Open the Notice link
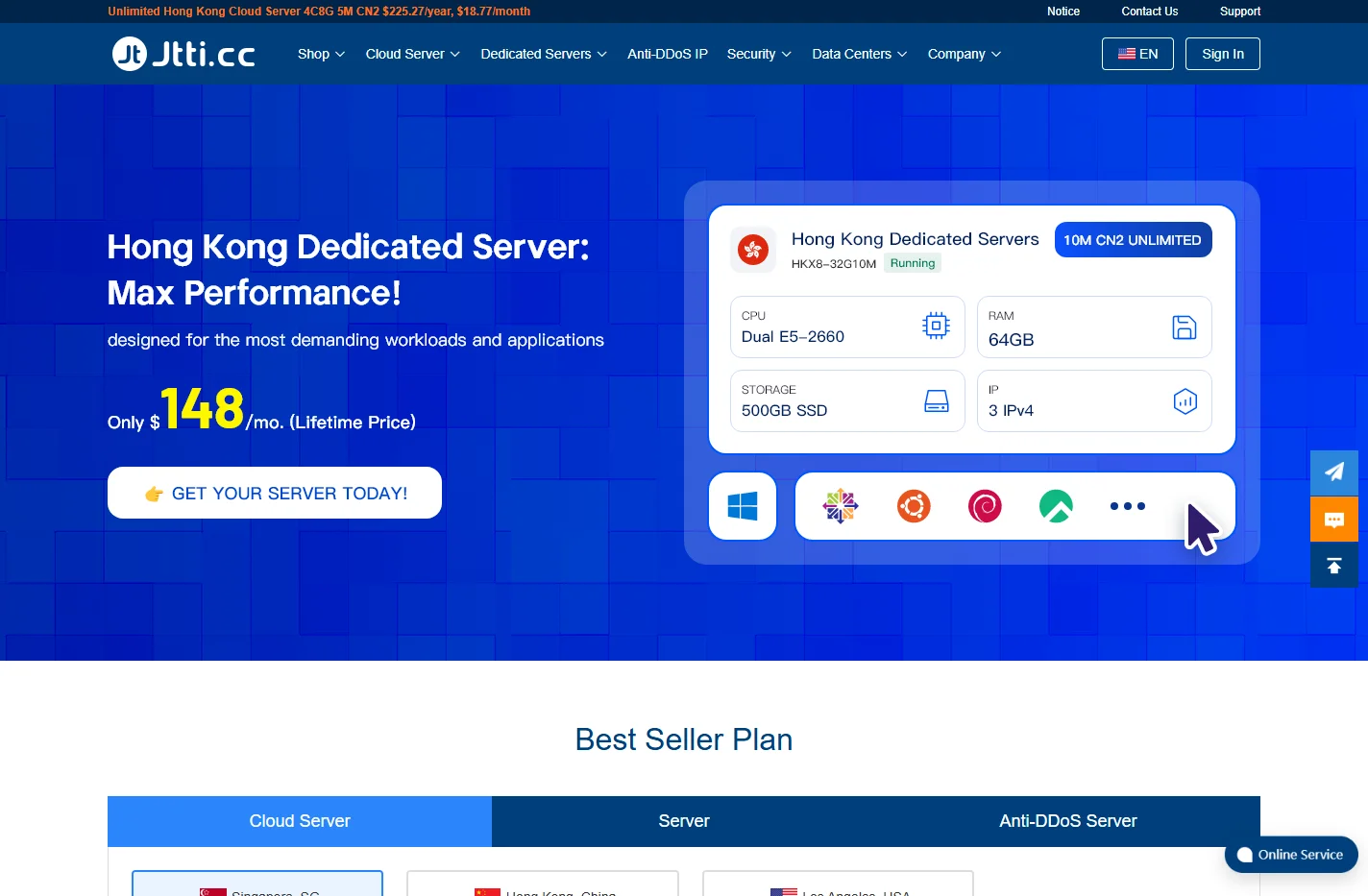The width and height of the screenshot is (1368, 896). pyautogui.click(x=1063, y=12)
